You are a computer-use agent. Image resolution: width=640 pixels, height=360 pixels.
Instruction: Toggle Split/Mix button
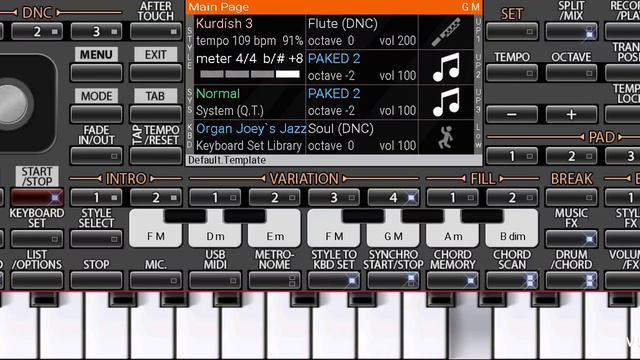tap(571, 31)
